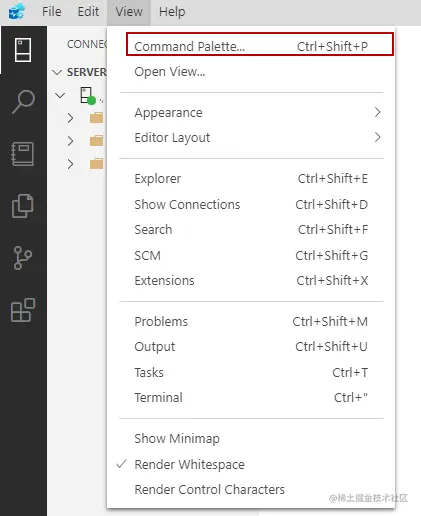Viewport: 421px width, 516px height.
Task: Close the open View menu
Action: point(129,12)
